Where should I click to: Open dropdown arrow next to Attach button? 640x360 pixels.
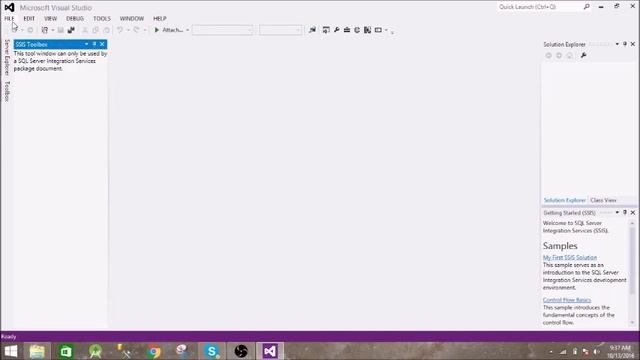point(188,30)
